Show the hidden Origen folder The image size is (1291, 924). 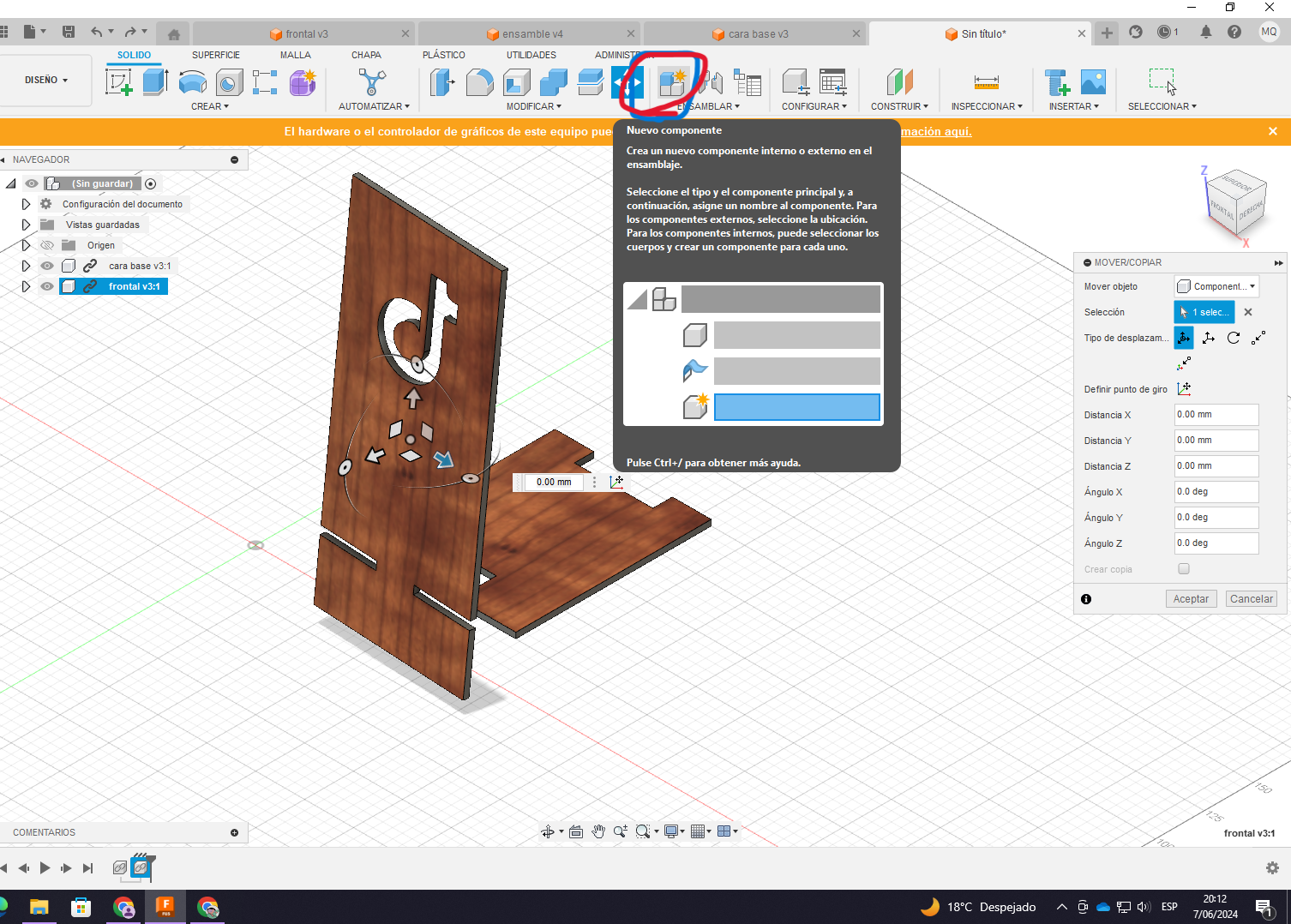pyautogui.click(x=47, y=245)
